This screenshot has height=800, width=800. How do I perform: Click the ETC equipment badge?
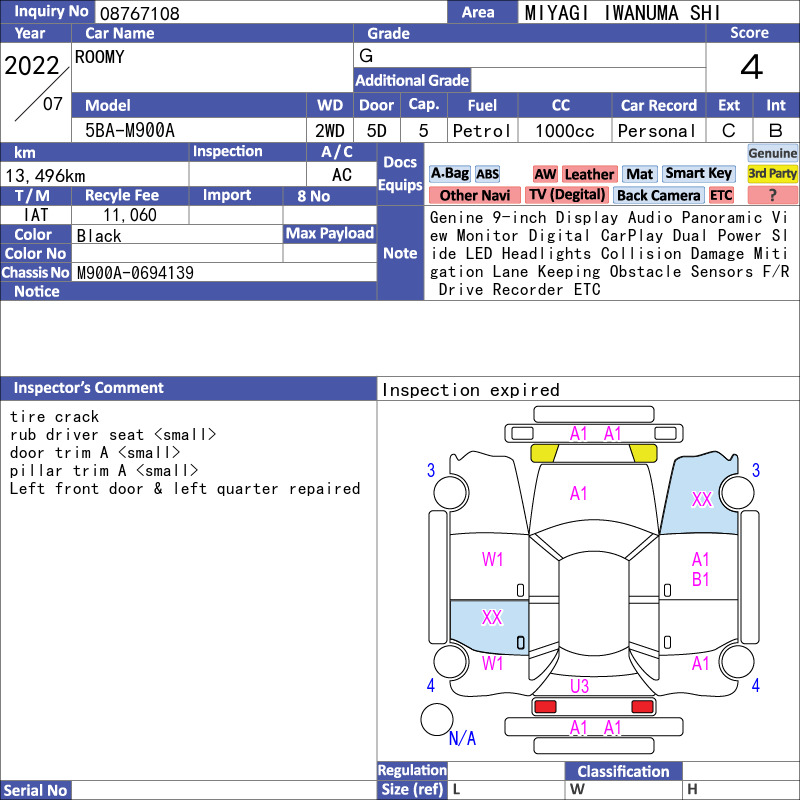coord(721,195)
